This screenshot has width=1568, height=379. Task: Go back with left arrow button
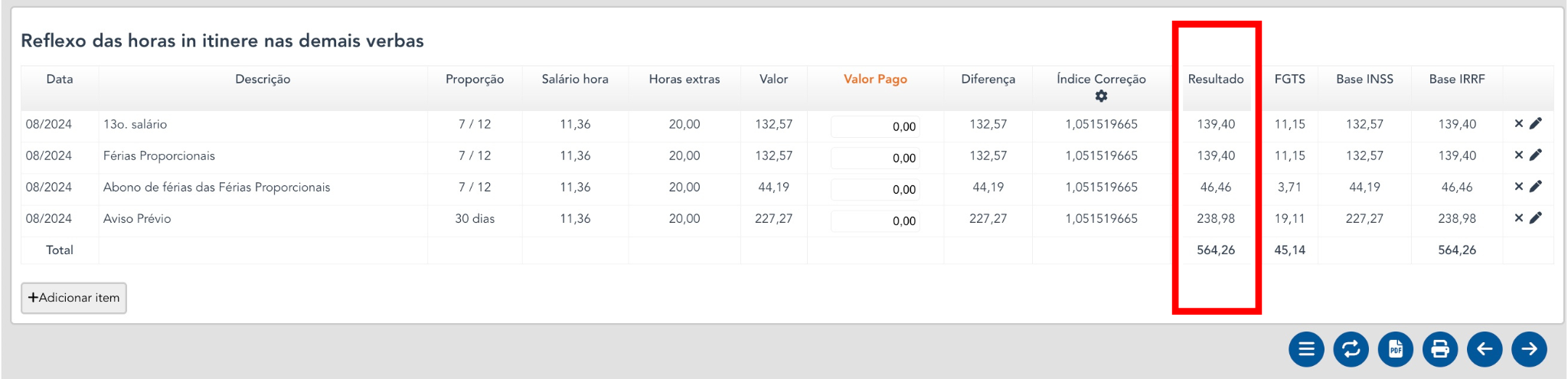click(x=1485, y=349)
